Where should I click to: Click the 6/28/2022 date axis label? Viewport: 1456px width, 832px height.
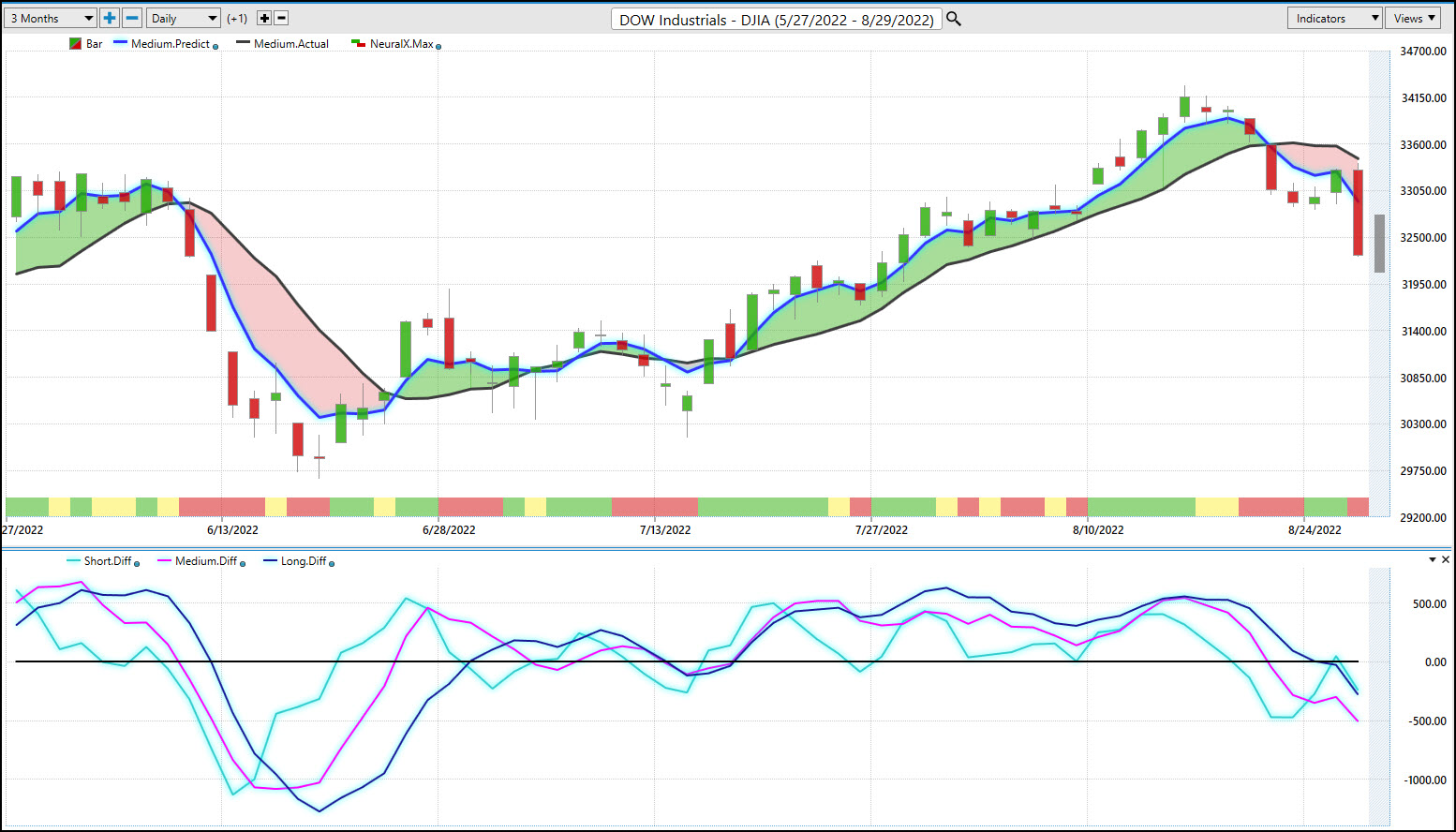[x=449, y=529]
